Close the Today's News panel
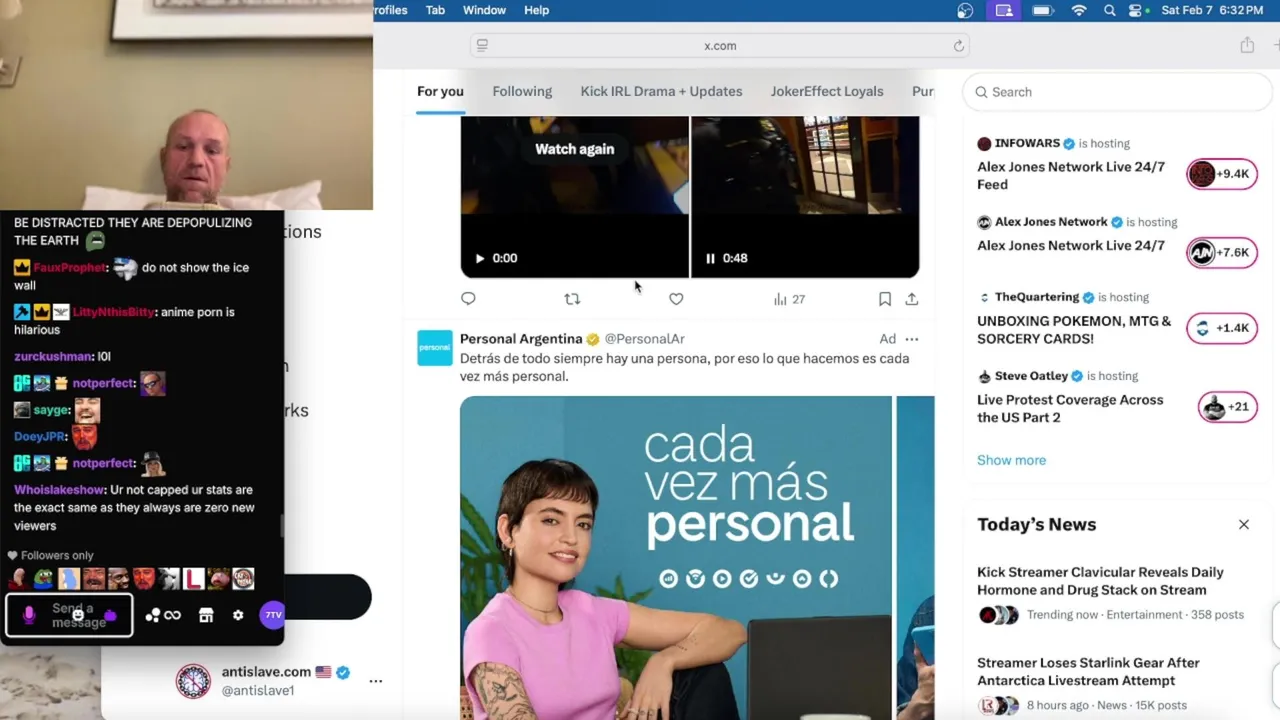This screenshot has height=720, width=1280. pyautogui.click(x=1244, y=524)
